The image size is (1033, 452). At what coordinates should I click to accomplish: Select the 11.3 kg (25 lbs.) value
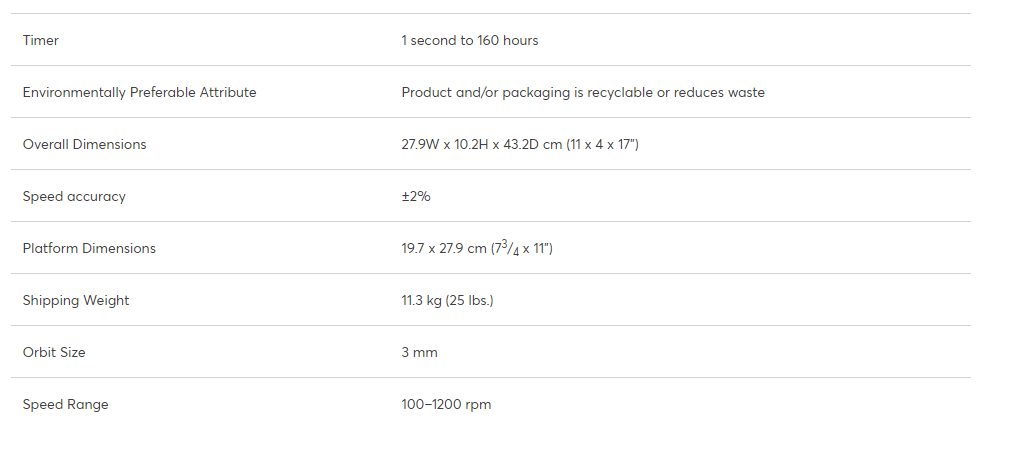click(x=447, y=300)
